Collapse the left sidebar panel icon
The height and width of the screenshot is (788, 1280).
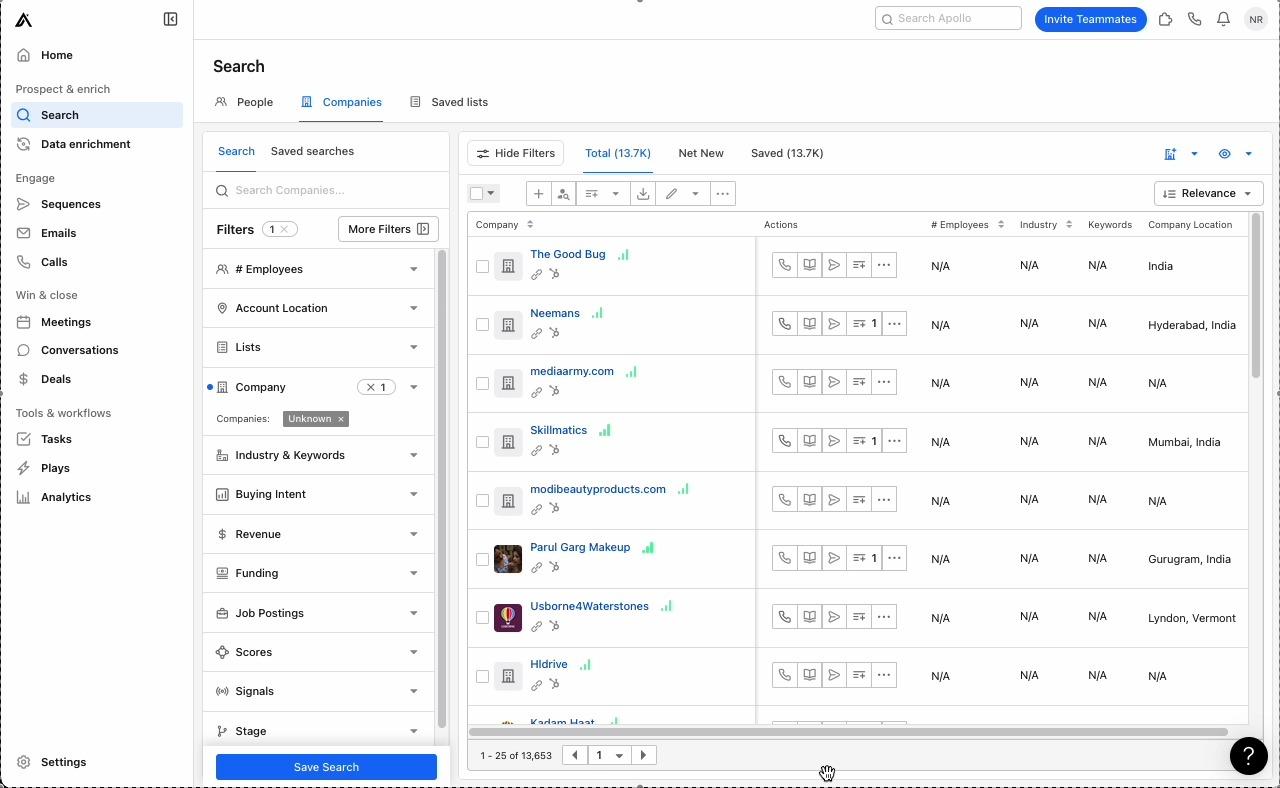click(x=170, y=19)
